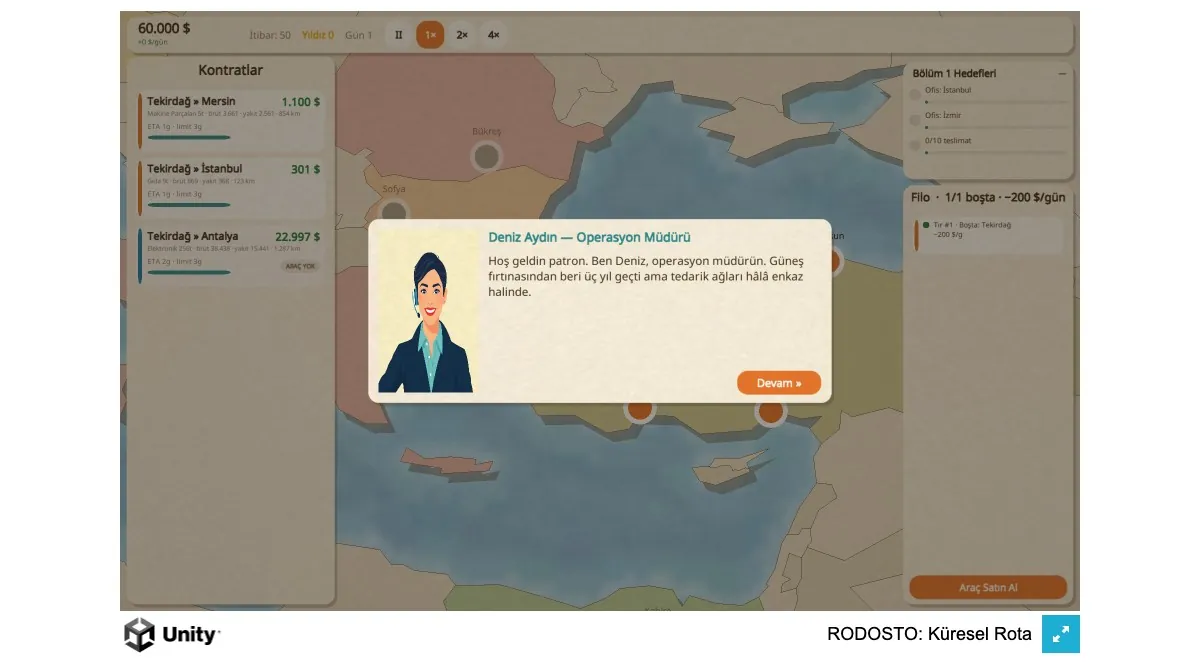The height and width of the screenshot is (664, 1200).
Task: Click the Yıldız 0 stat
Action: pos(318,35)
